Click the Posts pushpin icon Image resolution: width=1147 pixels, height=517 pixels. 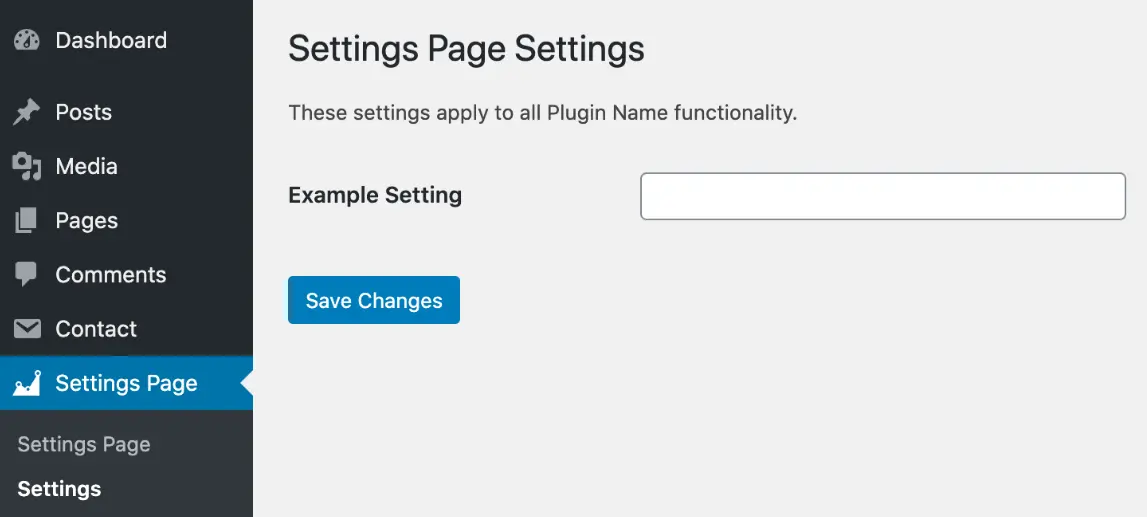27,113
